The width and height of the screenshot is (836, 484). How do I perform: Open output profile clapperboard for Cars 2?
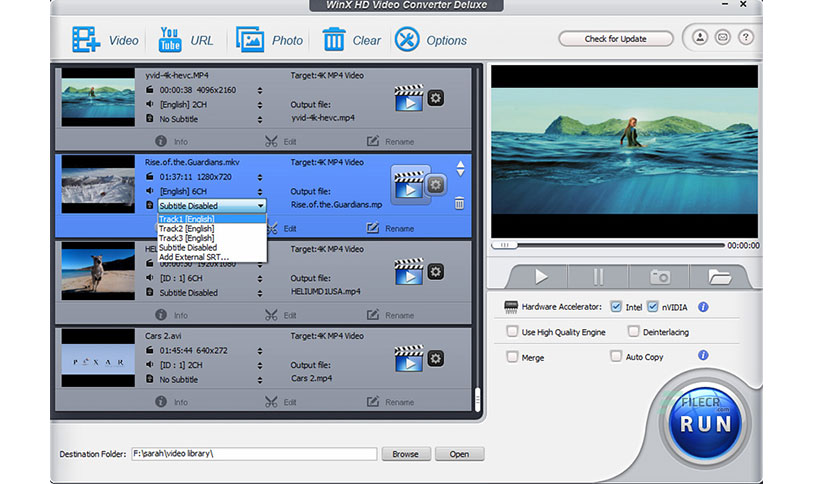(409, 358)
